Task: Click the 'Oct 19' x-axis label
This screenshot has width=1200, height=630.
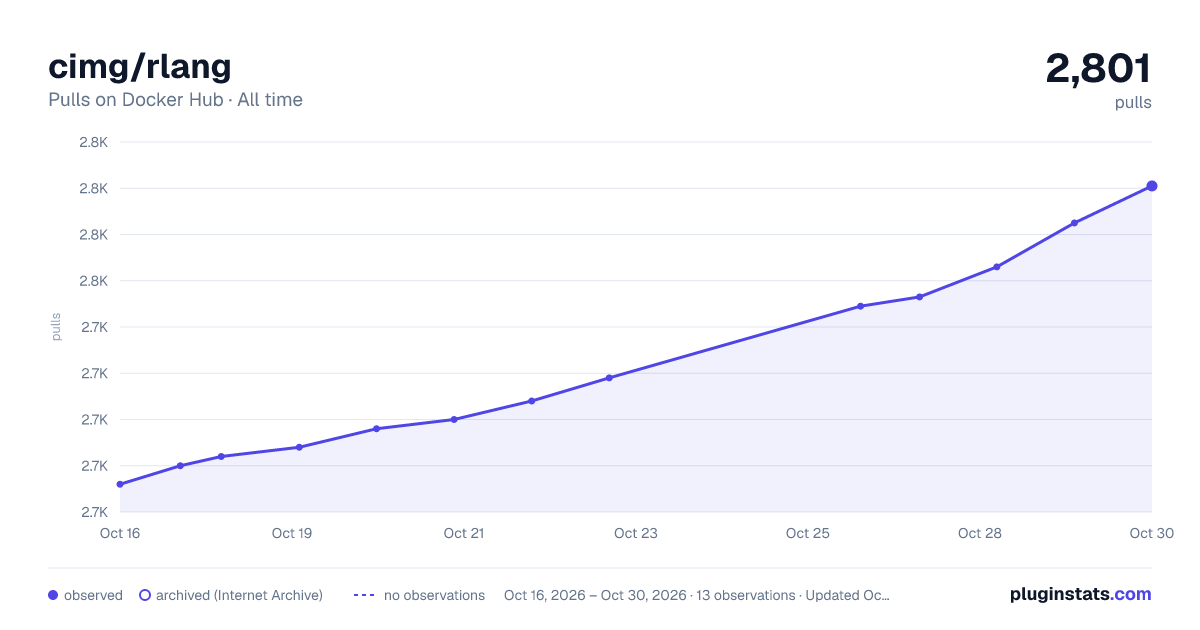Action: [x=292, y=533]
